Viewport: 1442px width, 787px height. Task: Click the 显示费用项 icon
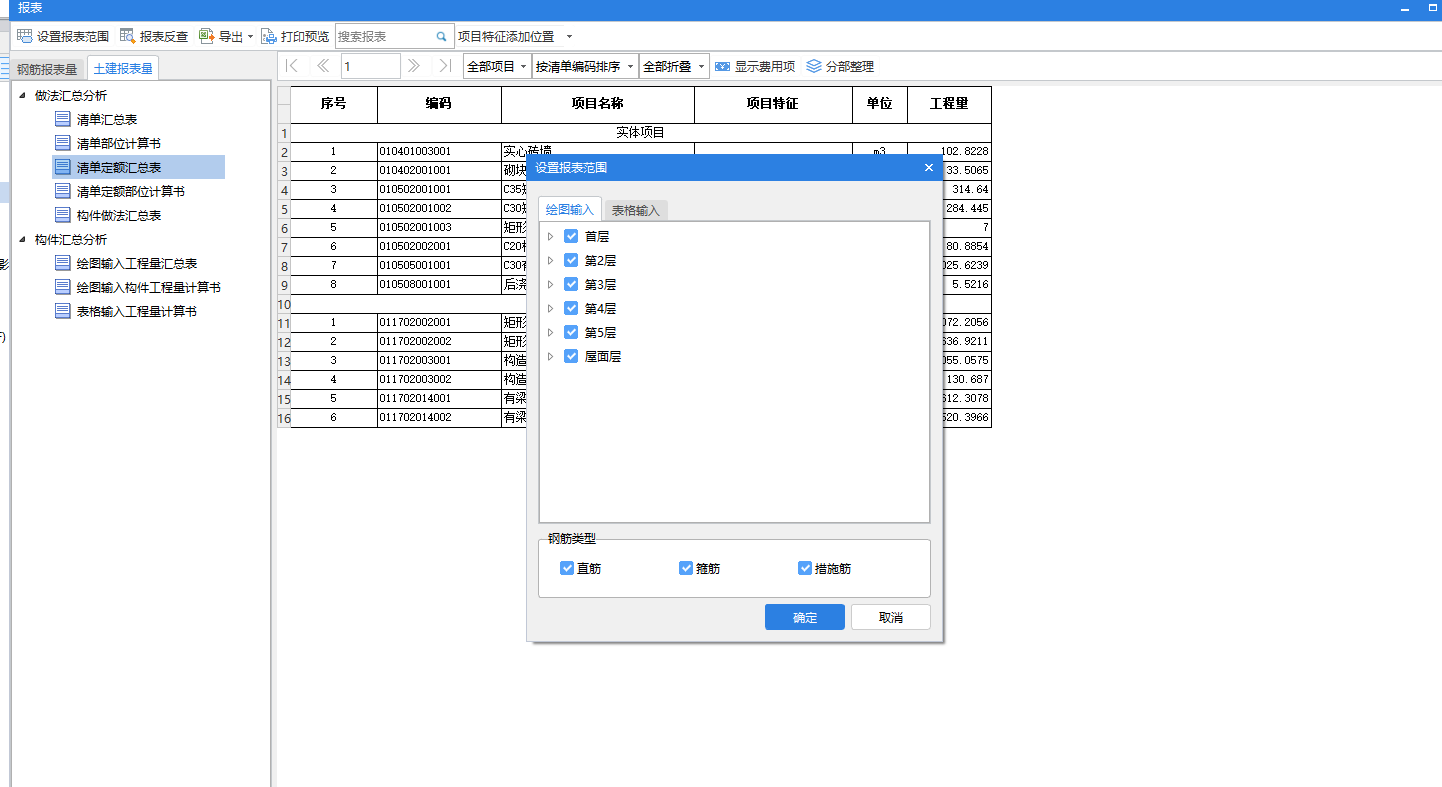(723, 66)
